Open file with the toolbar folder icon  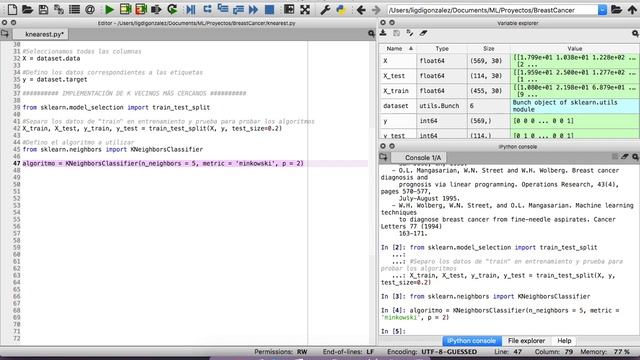point(27,9)
